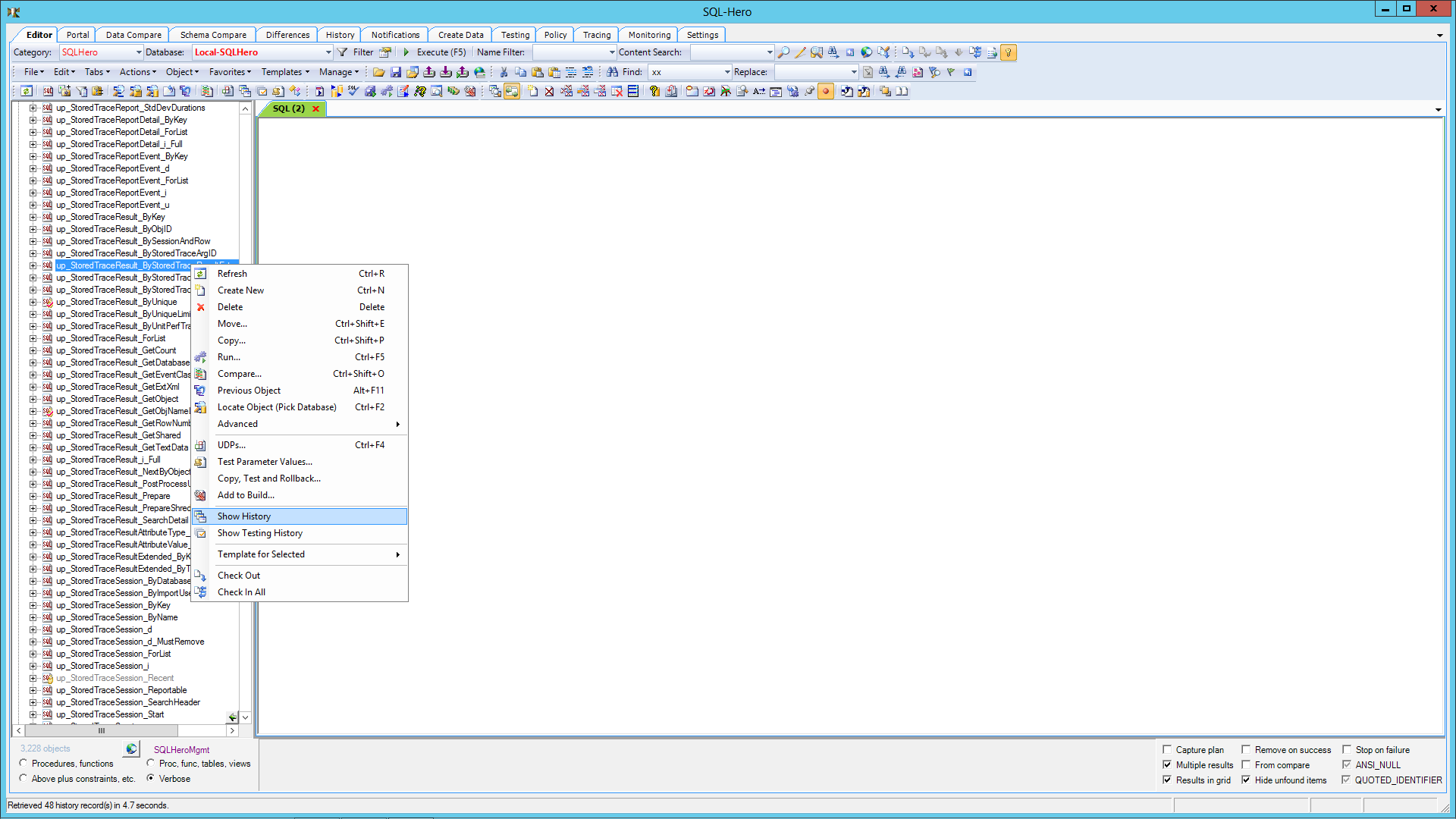Click the binoculars icon beside Find

click(x=613, y=72)
